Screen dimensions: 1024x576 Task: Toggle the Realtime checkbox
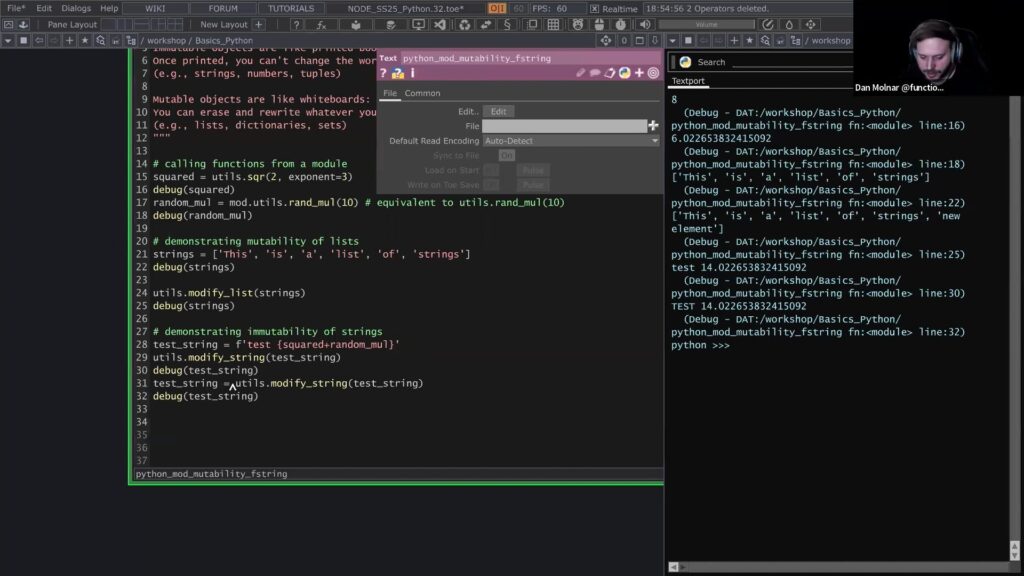click(x=594, y=8)
